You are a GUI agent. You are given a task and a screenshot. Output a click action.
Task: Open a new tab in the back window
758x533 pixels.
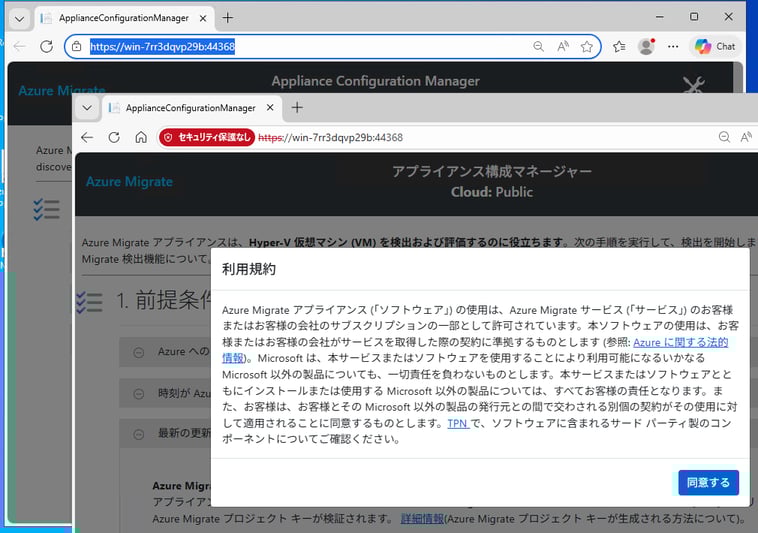click(x=227, y=18)
